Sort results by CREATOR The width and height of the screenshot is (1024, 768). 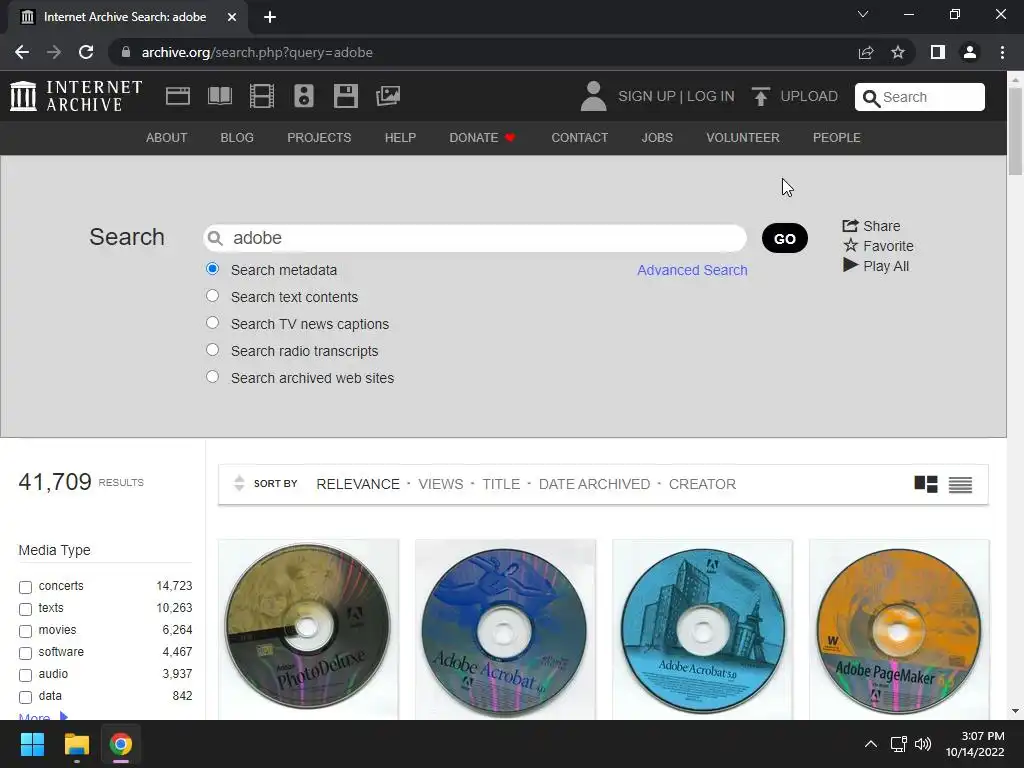[702, 484]
